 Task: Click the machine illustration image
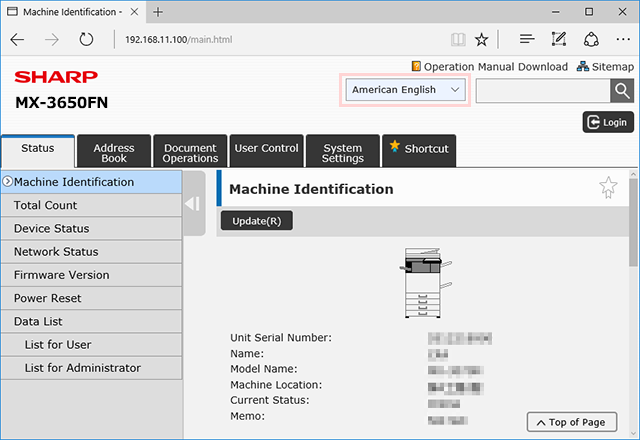point(425,282)
